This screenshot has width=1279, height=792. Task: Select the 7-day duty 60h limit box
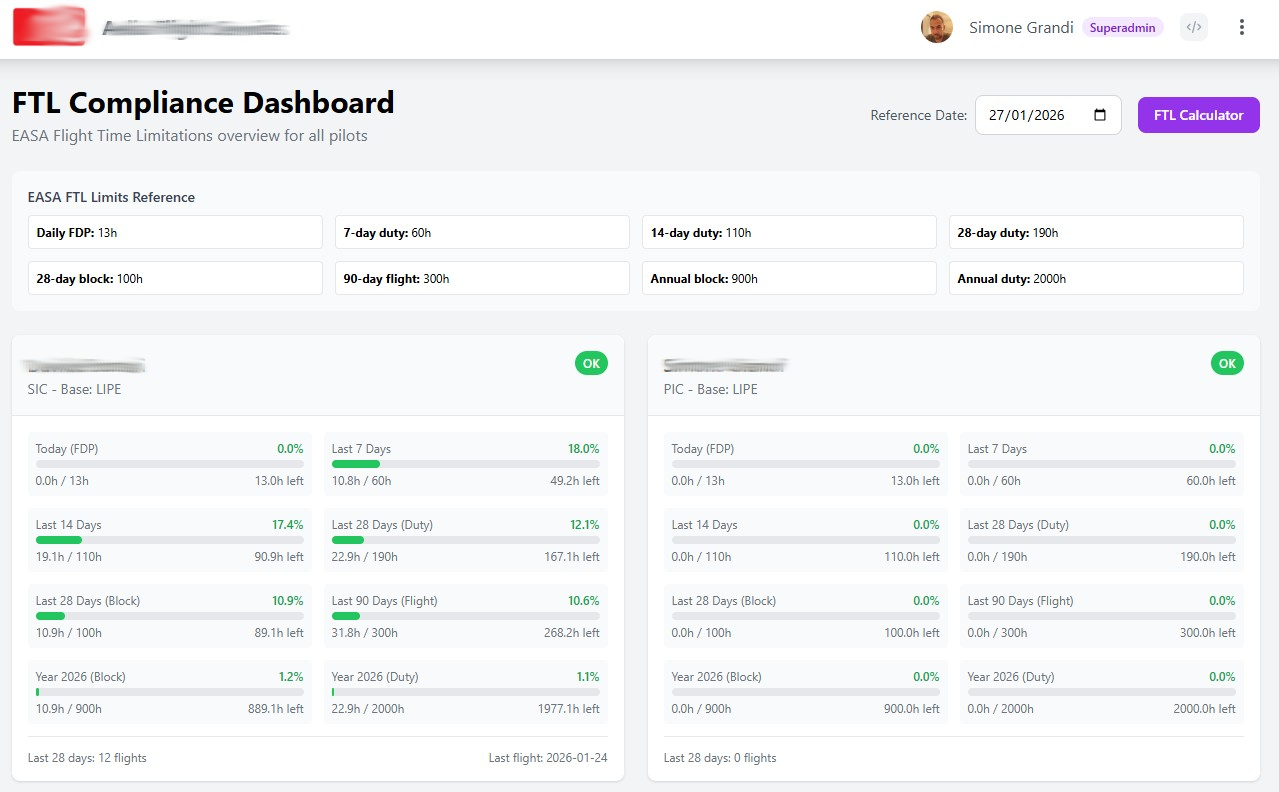click(x=482, y=232)
